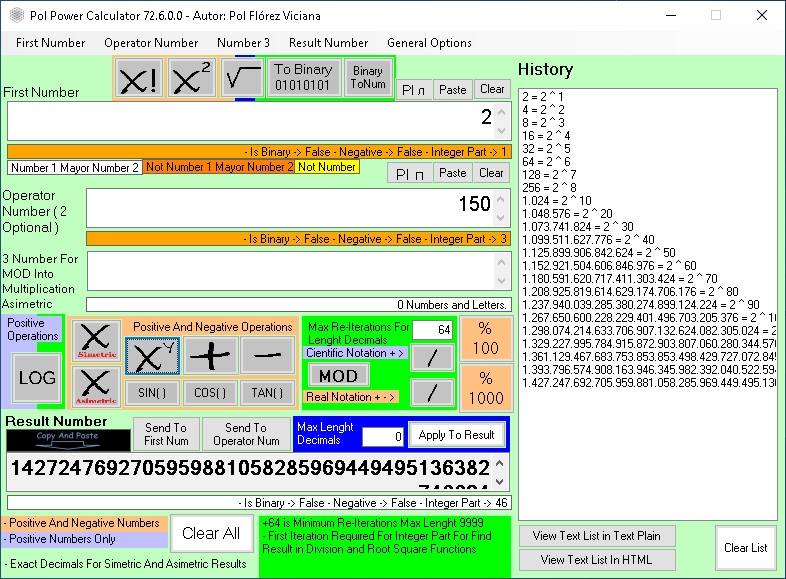Click To Binary 01010101 button
This screenshot has height=579, width=786.
303,77
